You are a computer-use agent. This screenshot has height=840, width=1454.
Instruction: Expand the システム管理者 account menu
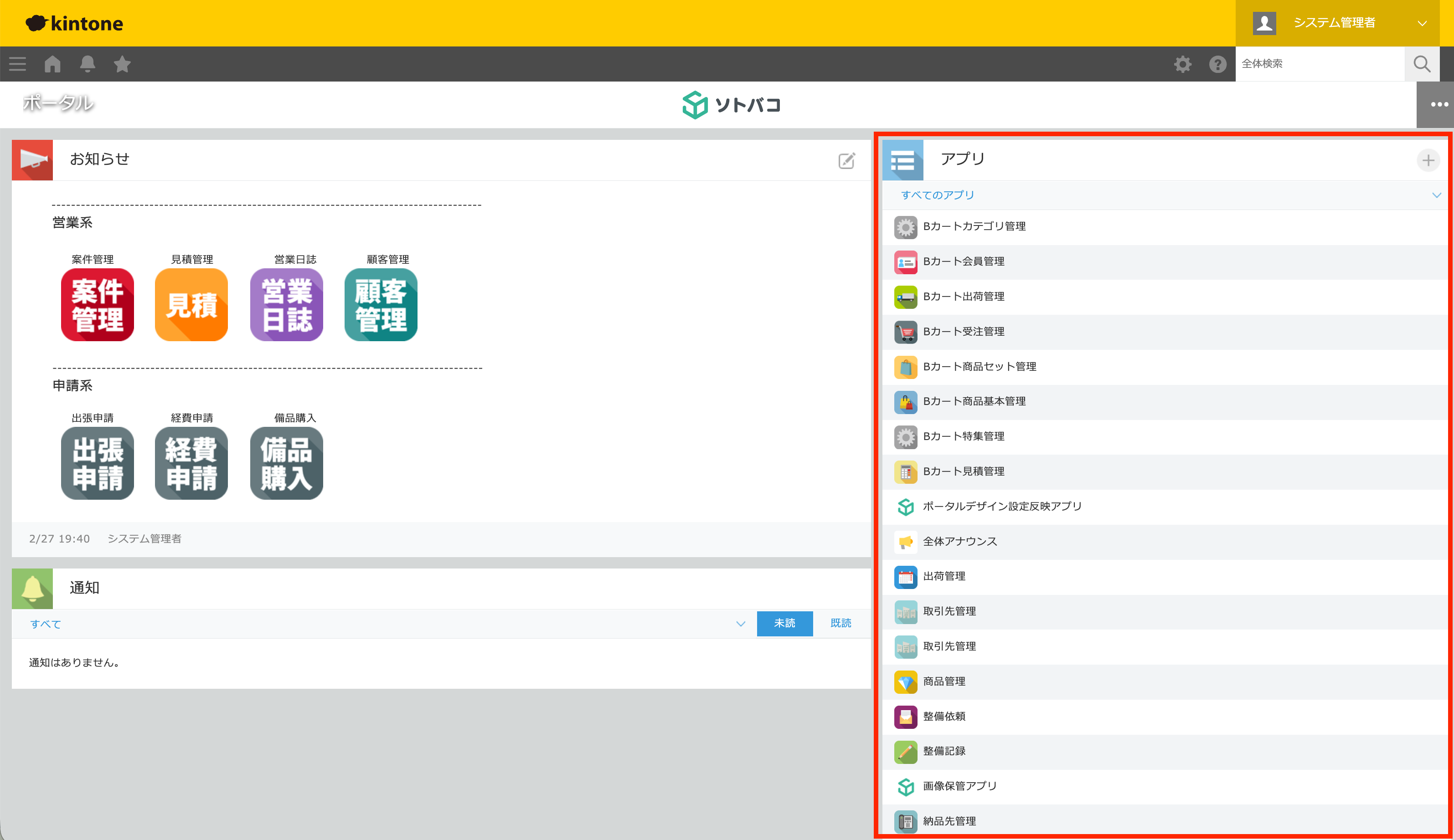[1422, 23]
